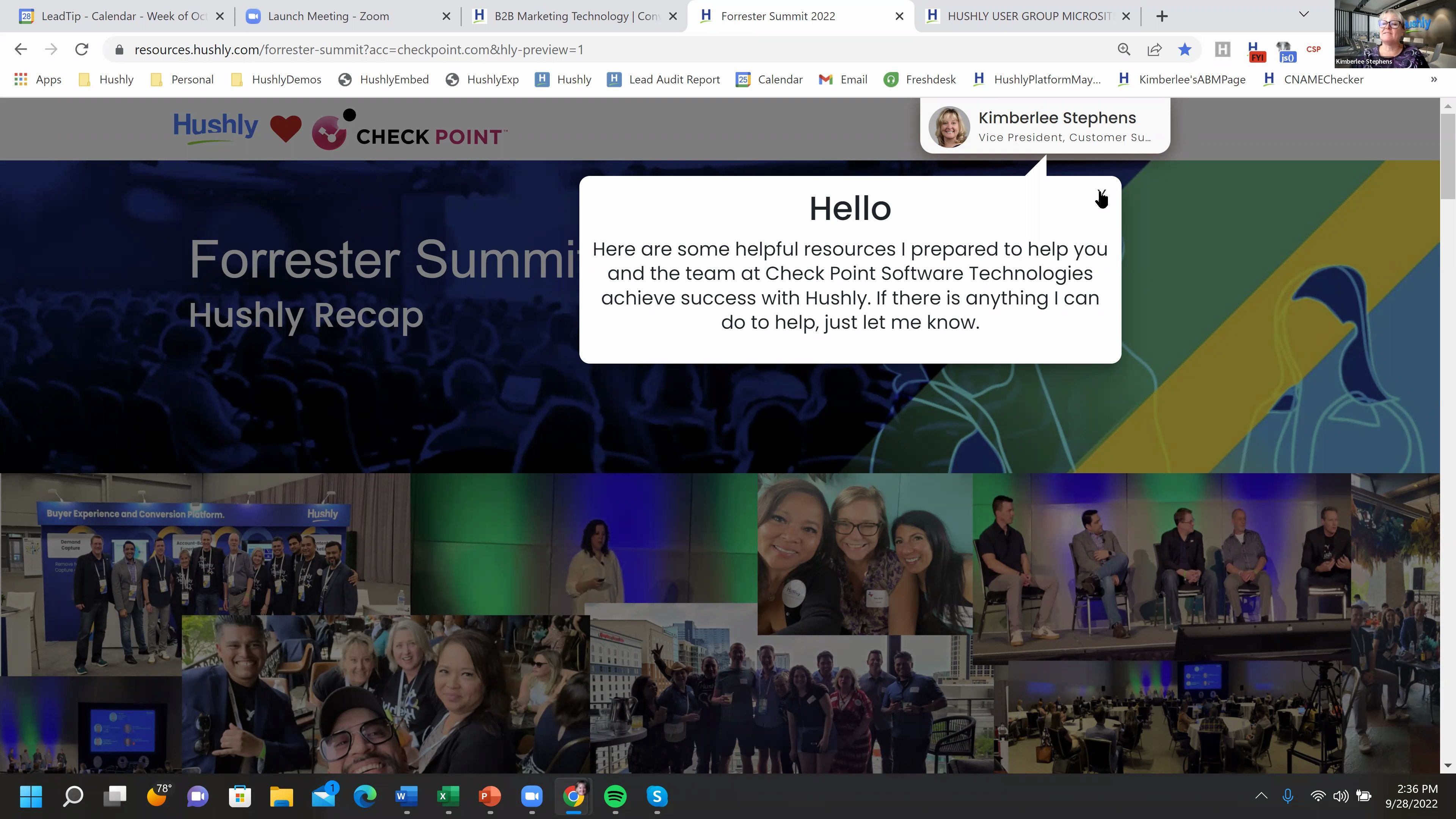Open Spotify from the taskbar
The width and height of the screenshot is (1456, 819).
(615, 796)
